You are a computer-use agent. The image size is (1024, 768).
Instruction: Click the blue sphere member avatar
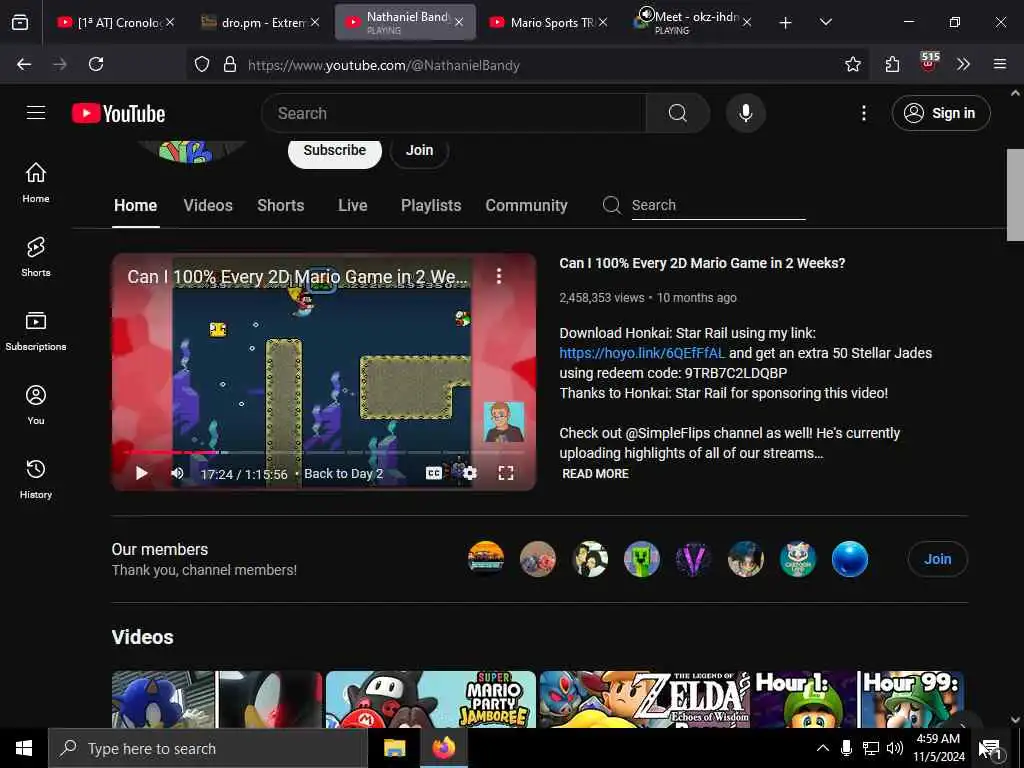(850, 559)
